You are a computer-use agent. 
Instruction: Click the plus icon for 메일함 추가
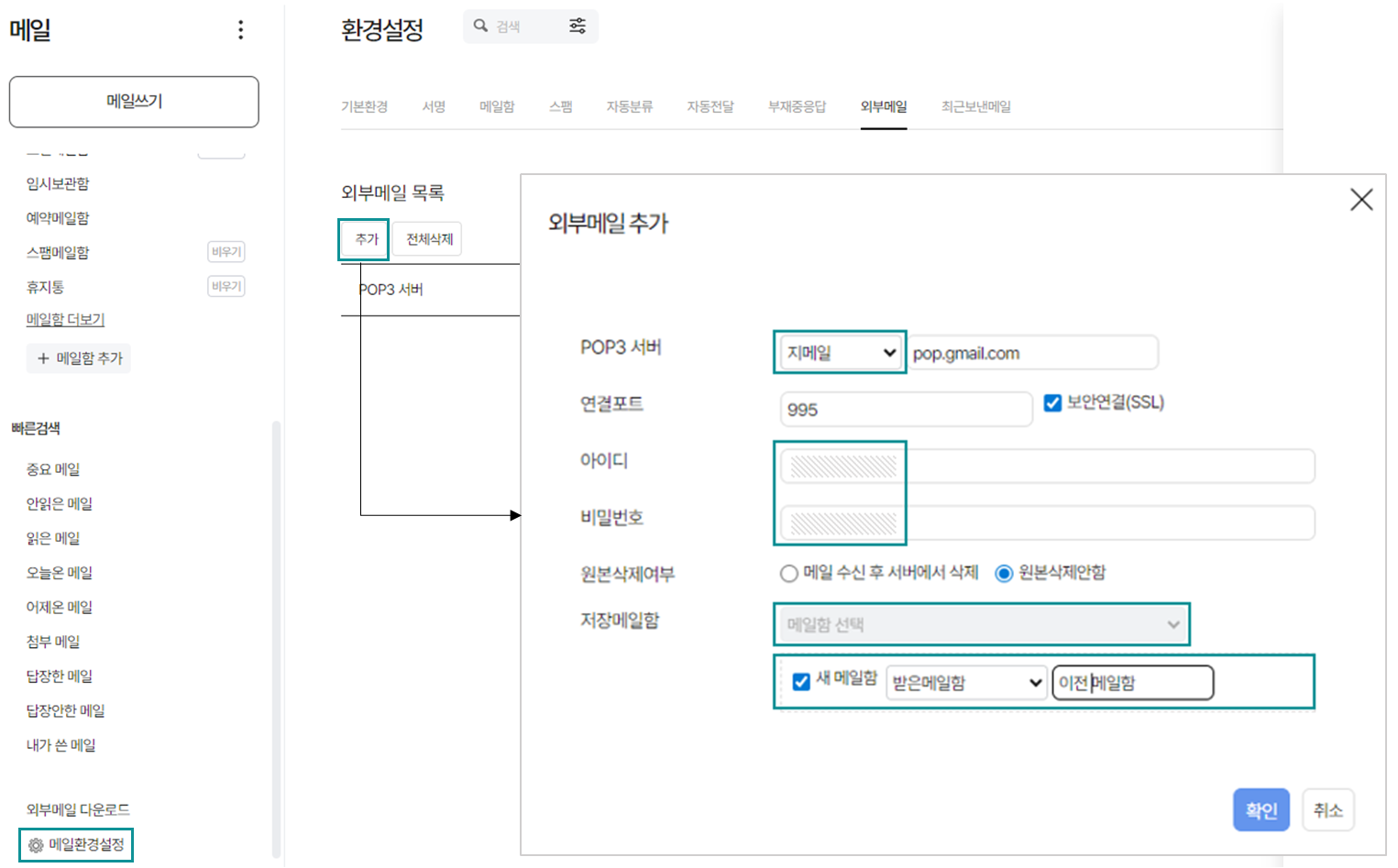tap(43, 358)
